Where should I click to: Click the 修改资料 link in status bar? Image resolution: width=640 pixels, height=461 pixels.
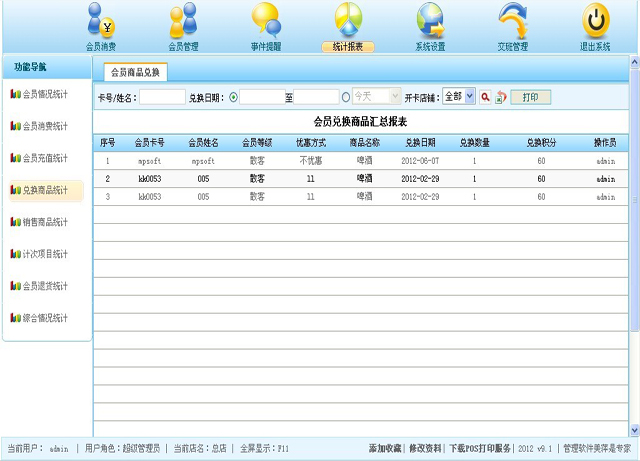coord(424,449)
